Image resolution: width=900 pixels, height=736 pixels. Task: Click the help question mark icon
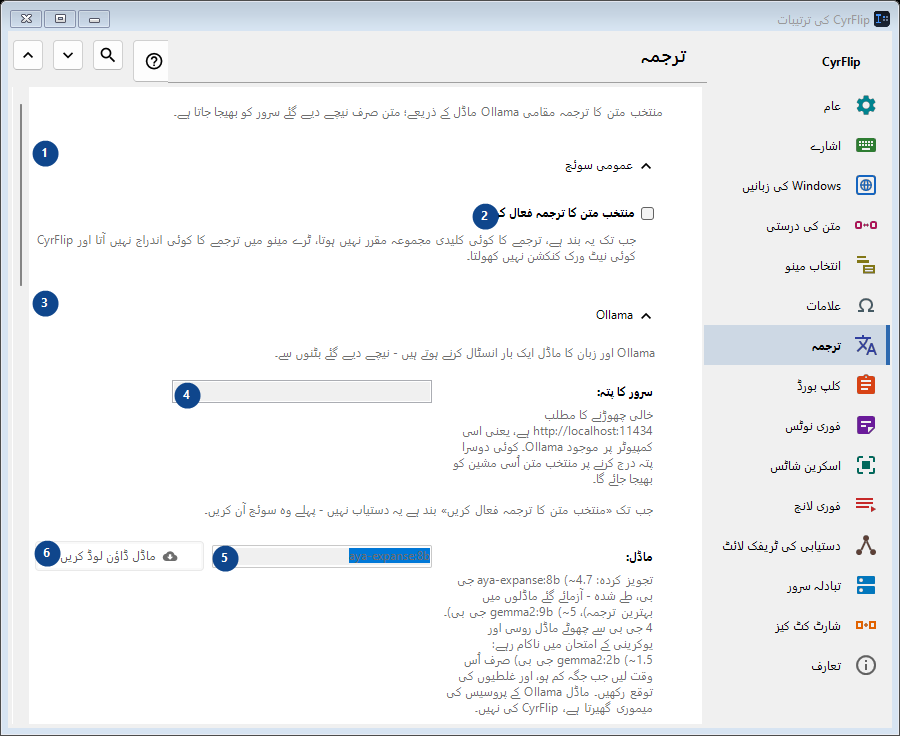pyautogui.click(x=154, y=61)
